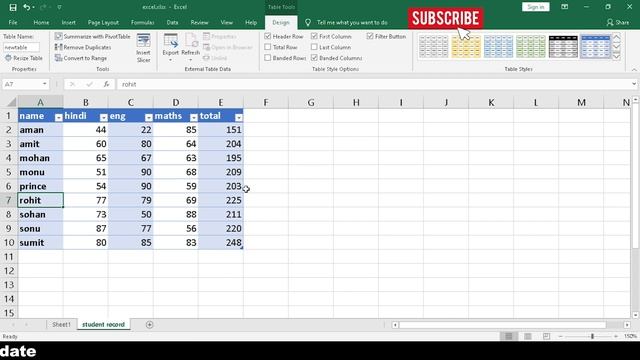
Task: Open the total column filter dropdown
Action: point(238,118)
